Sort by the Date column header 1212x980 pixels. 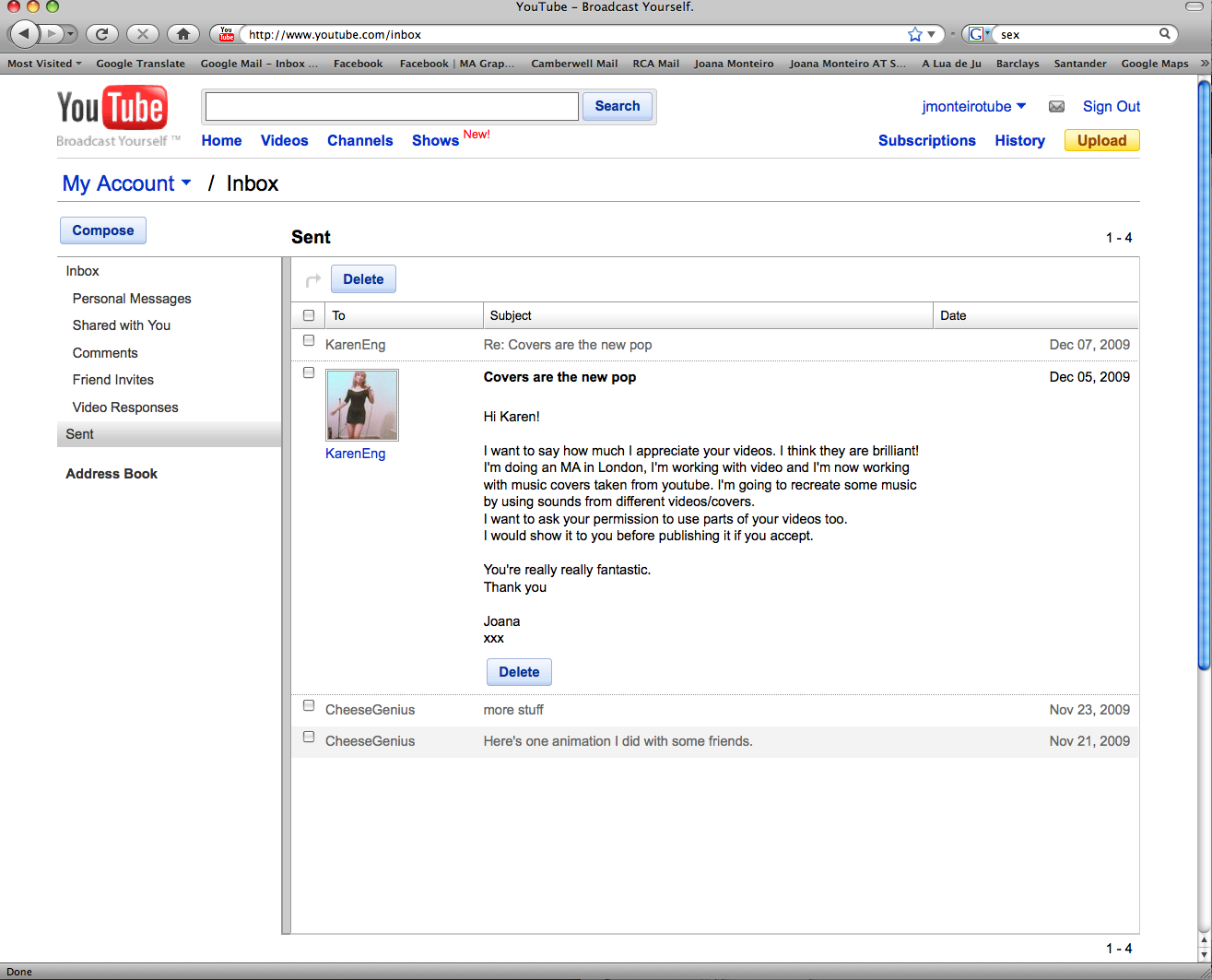[1035, 315]
